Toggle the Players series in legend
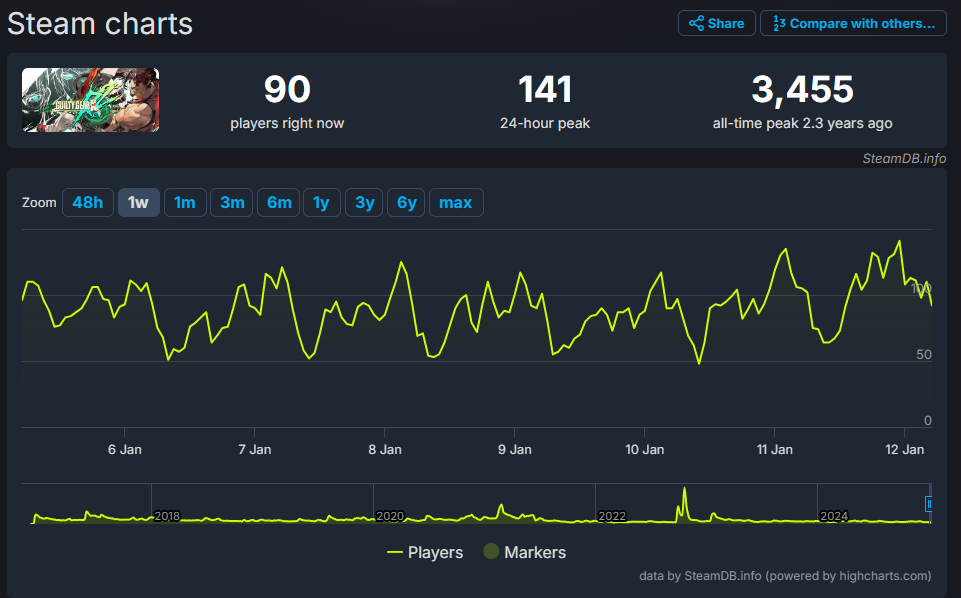This screenshot has width=961, height=598. [x=425, y=552]
